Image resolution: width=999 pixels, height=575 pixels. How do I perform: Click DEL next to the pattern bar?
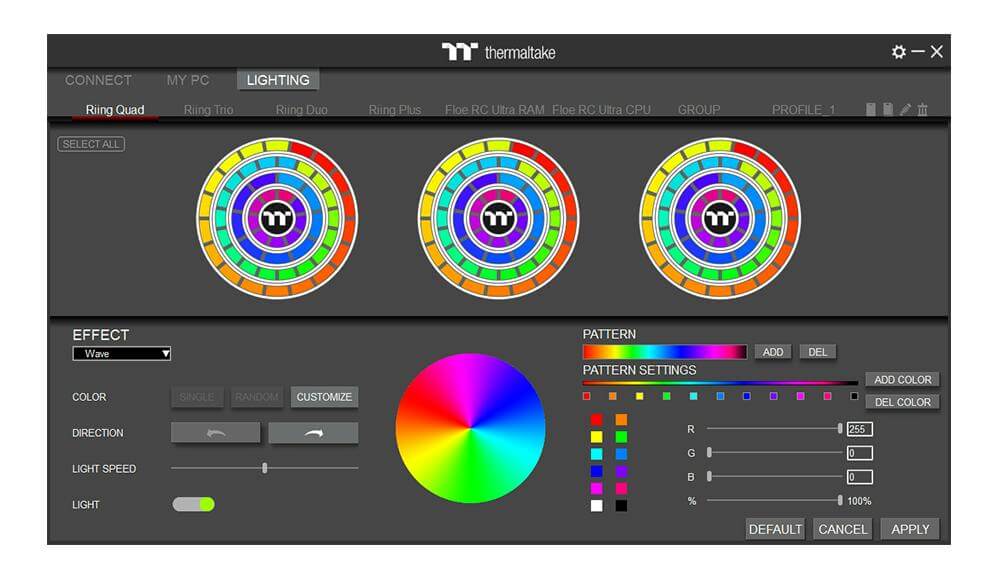point(817,352)
